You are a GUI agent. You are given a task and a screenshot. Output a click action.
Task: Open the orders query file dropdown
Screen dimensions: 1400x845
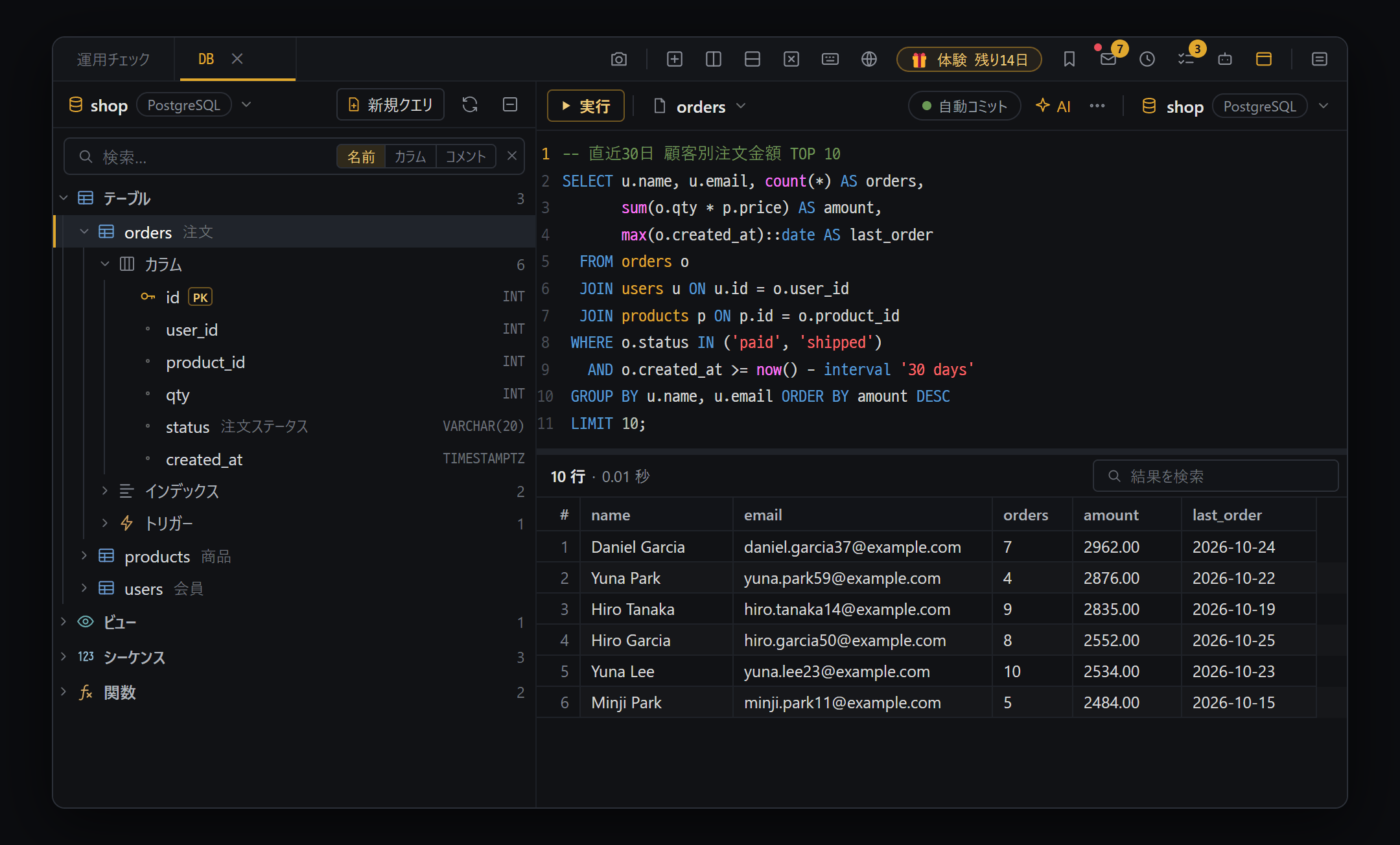[741, 106]
